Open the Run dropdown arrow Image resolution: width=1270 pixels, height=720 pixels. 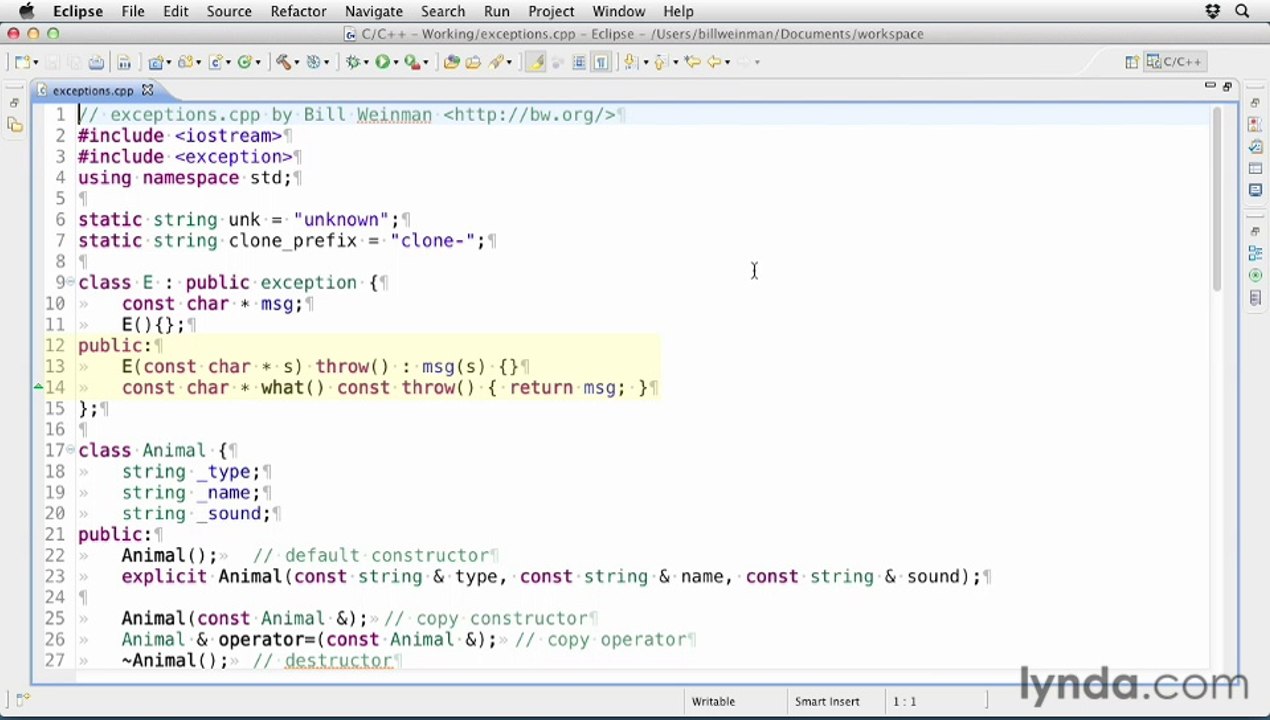point(396,63)
